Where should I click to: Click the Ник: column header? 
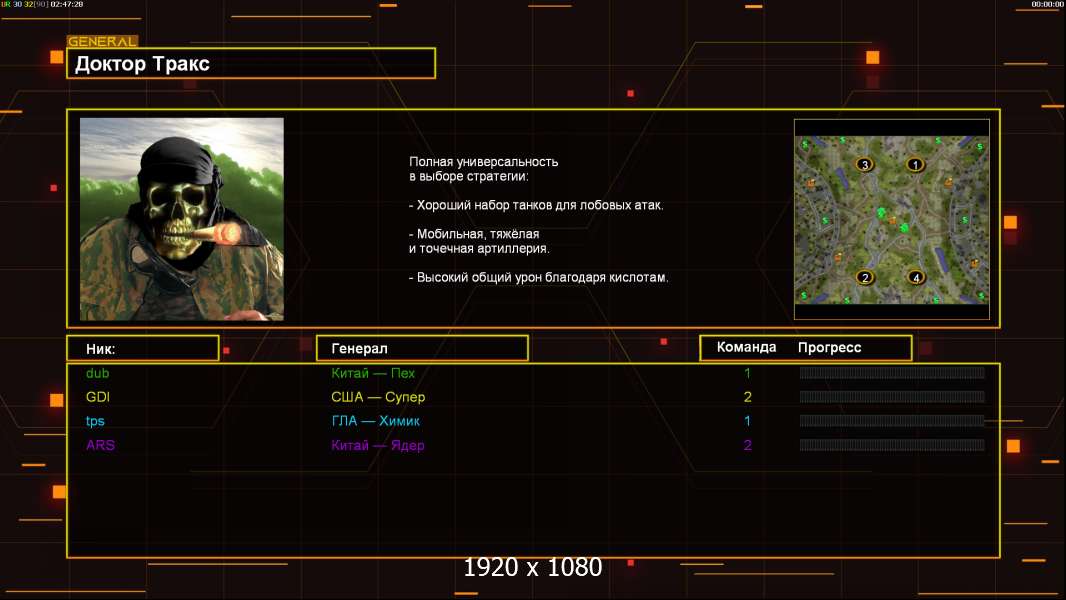142,348
